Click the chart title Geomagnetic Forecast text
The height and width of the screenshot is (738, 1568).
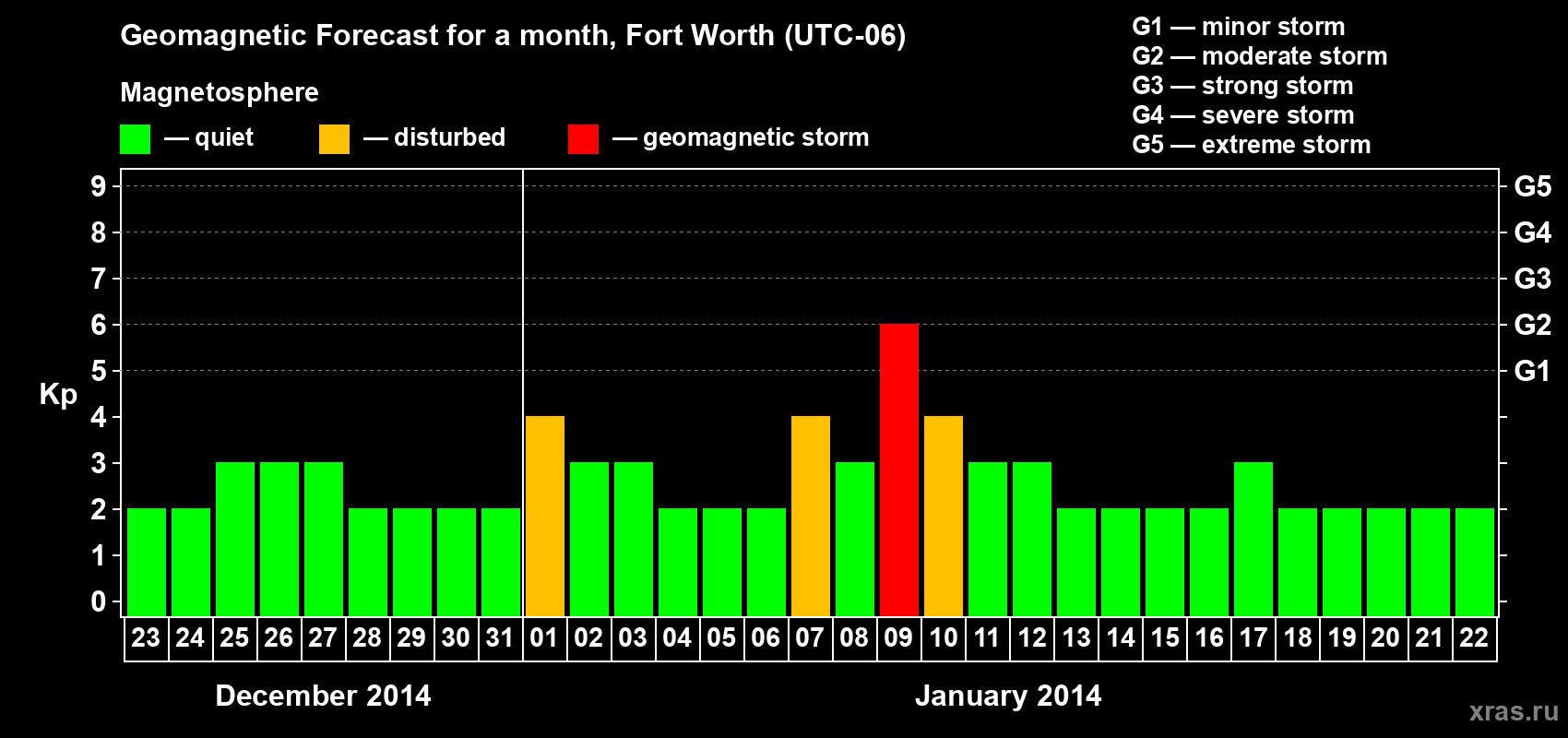coord(513,35)
